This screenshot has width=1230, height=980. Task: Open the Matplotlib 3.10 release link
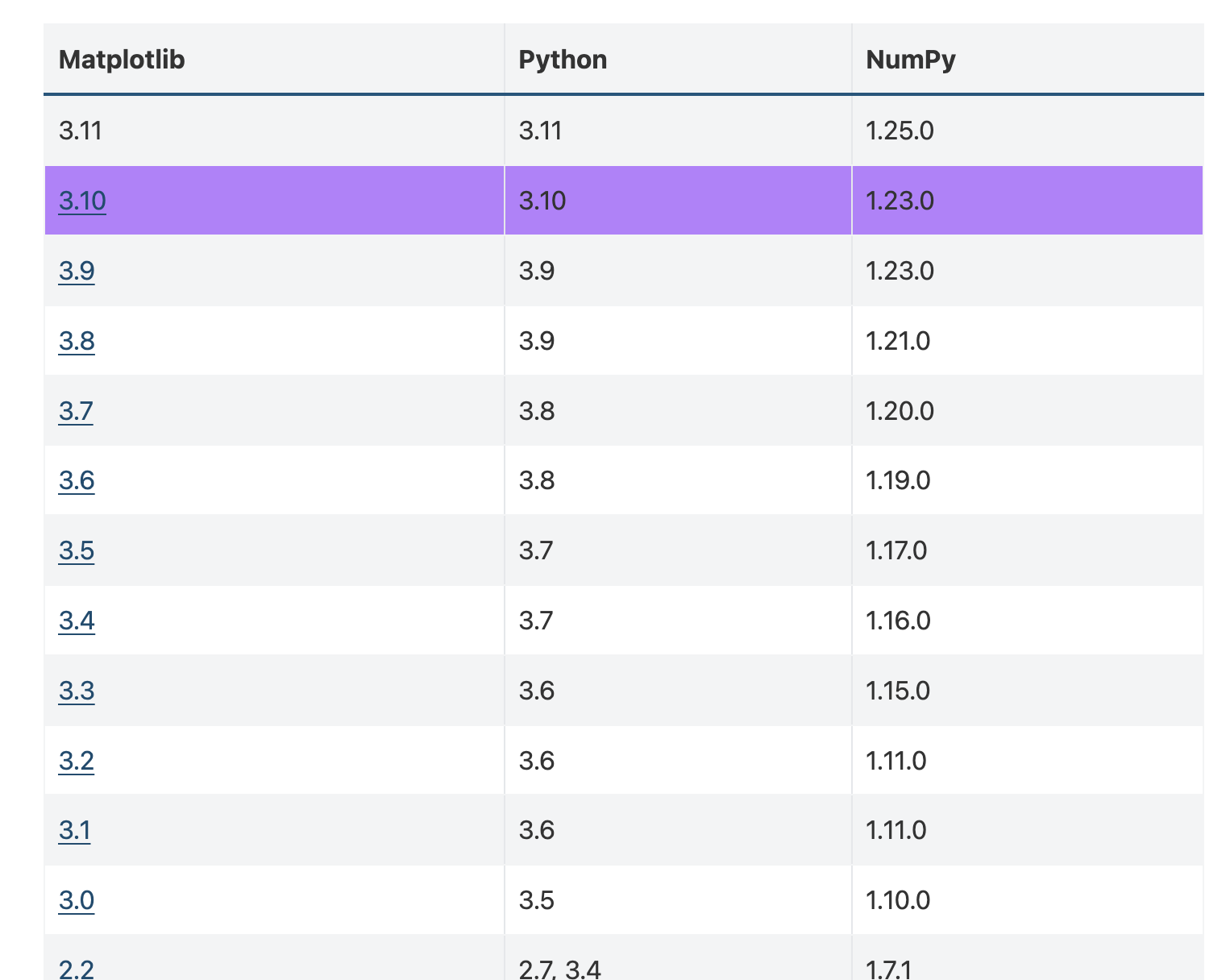pyautogui.click(x=81, y=201)
